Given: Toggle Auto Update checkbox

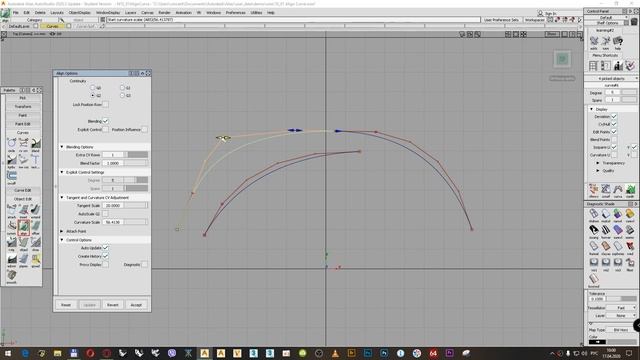Looking at the screenshot, I should pos(105,248).
